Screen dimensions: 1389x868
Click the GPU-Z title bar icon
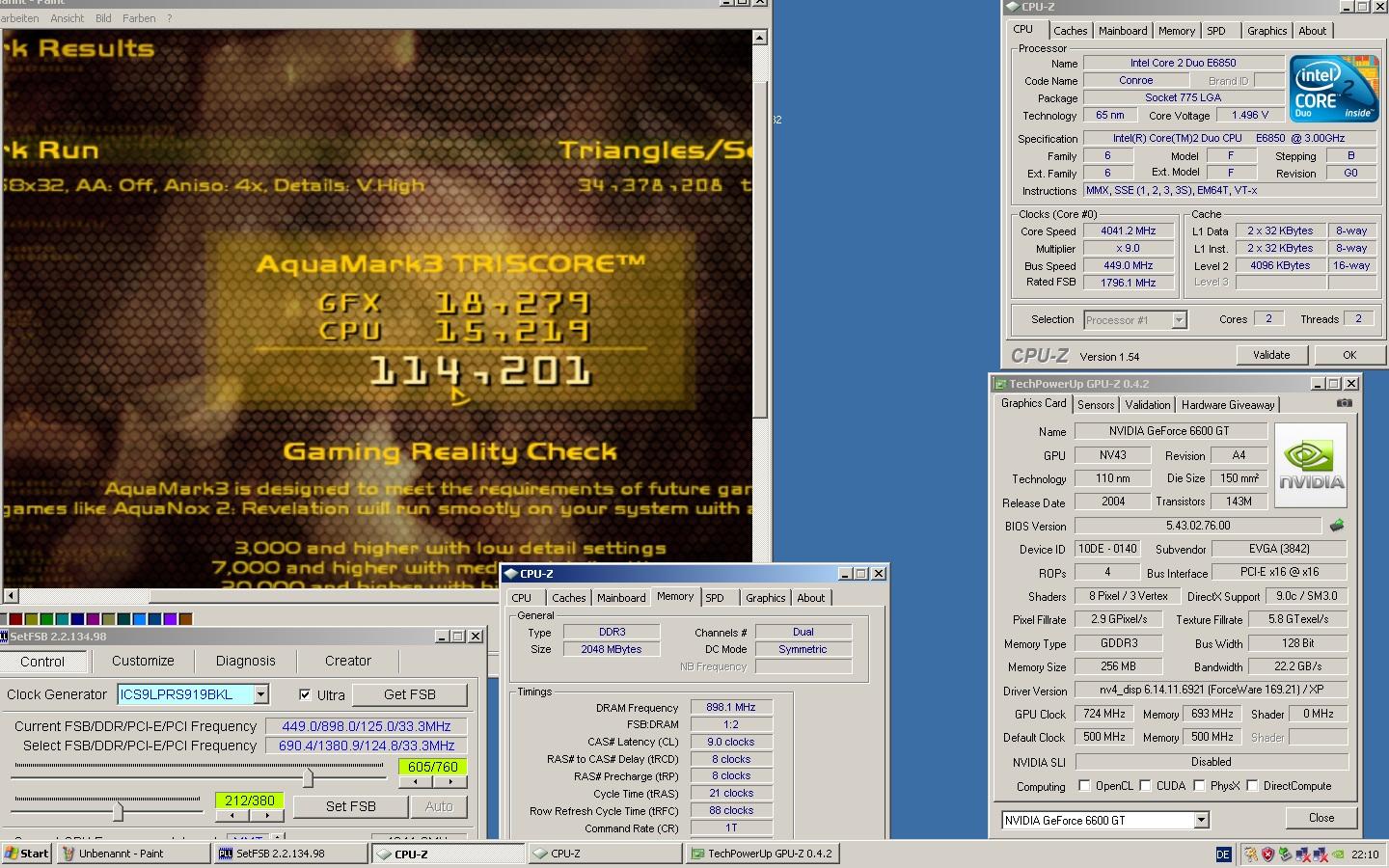[1001, 384]
